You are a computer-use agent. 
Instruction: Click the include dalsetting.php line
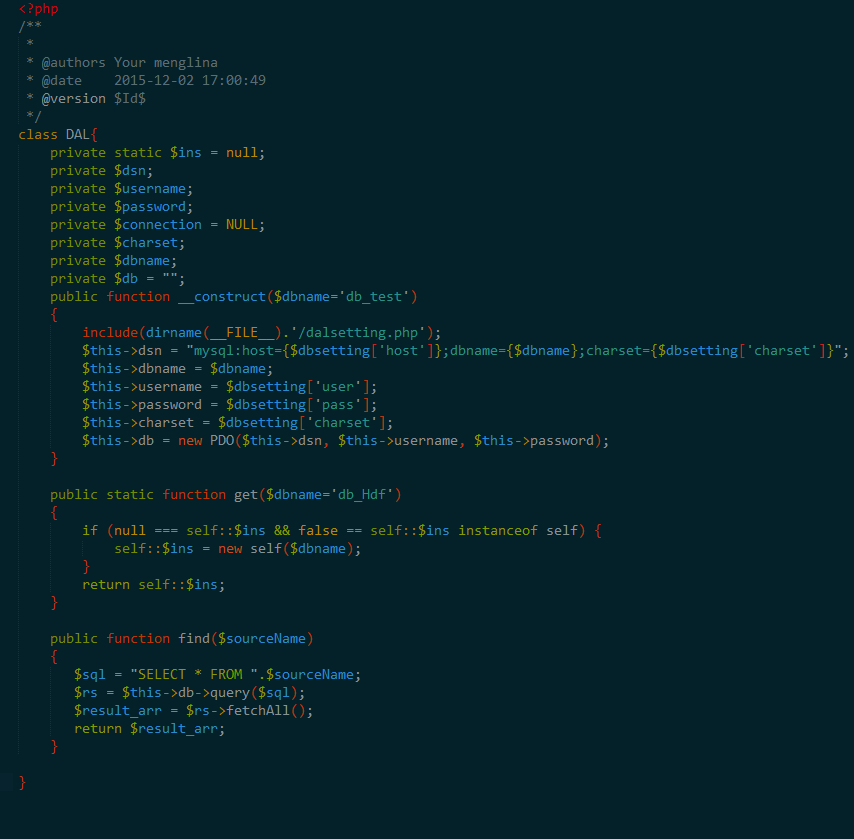(261, 332)
